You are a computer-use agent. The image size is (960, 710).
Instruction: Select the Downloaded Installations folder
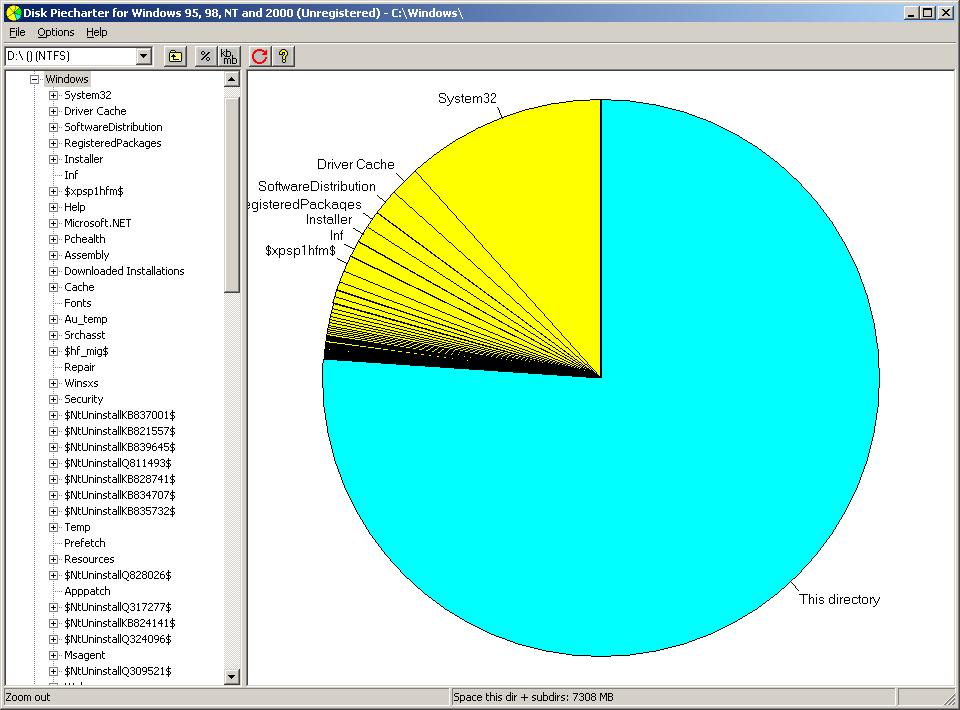click(124, 271)
